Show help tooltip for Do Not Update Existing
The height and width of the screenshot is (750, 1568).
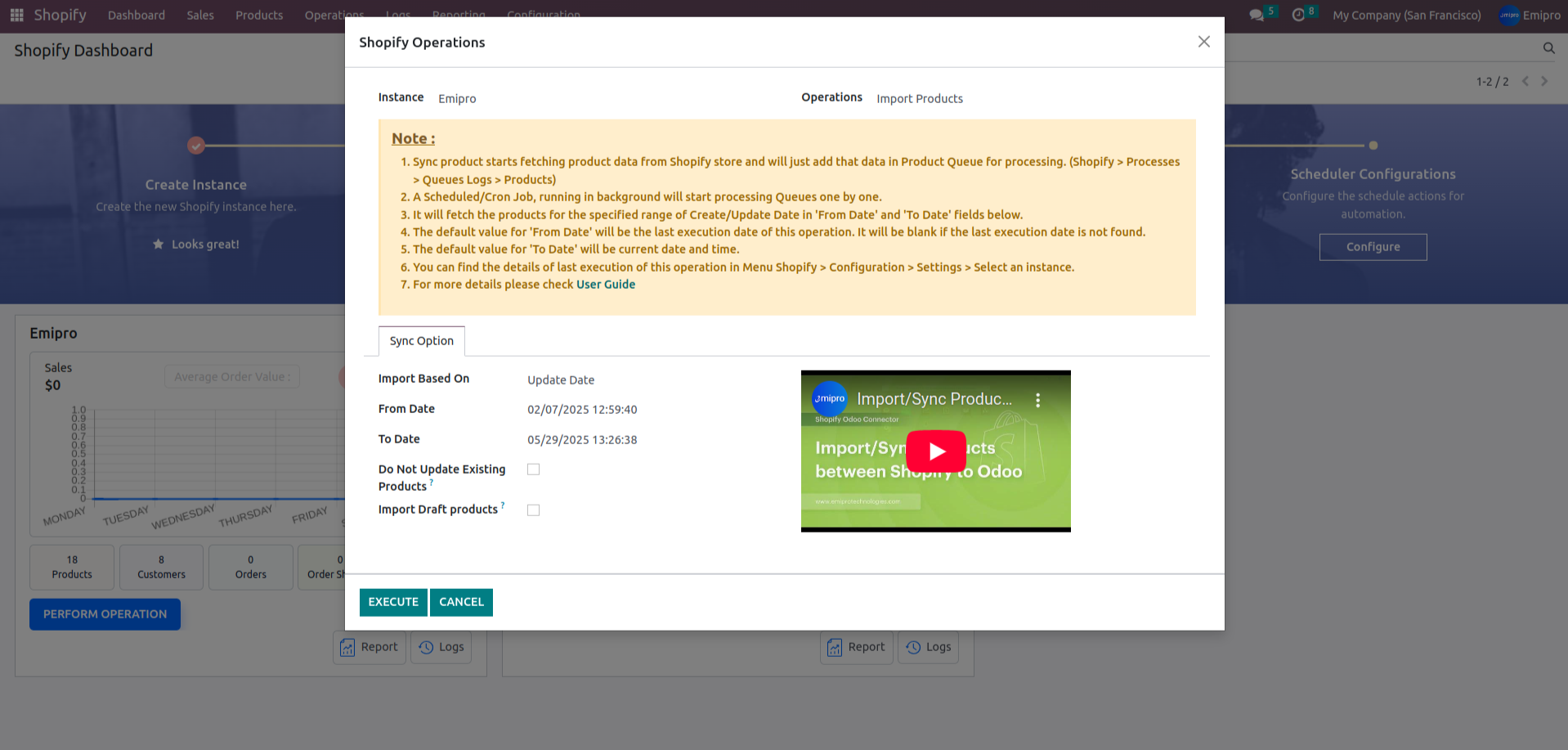(x=432, y=482)
